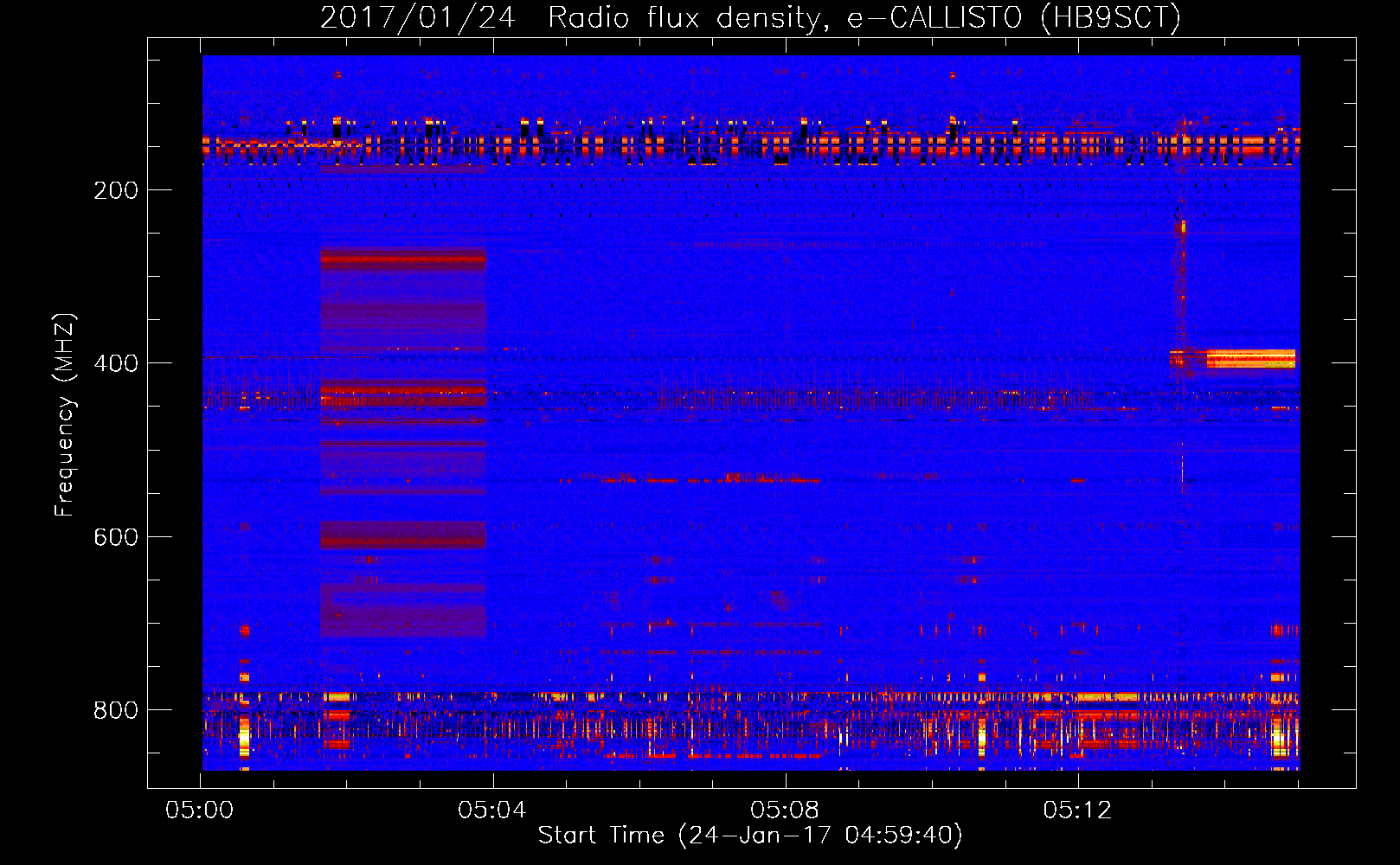Viewport: 1400px width, 865px height.
Task: Click the 'Start Time (24-Jan-17 04:59:40)' label
Action: point(750,836)
